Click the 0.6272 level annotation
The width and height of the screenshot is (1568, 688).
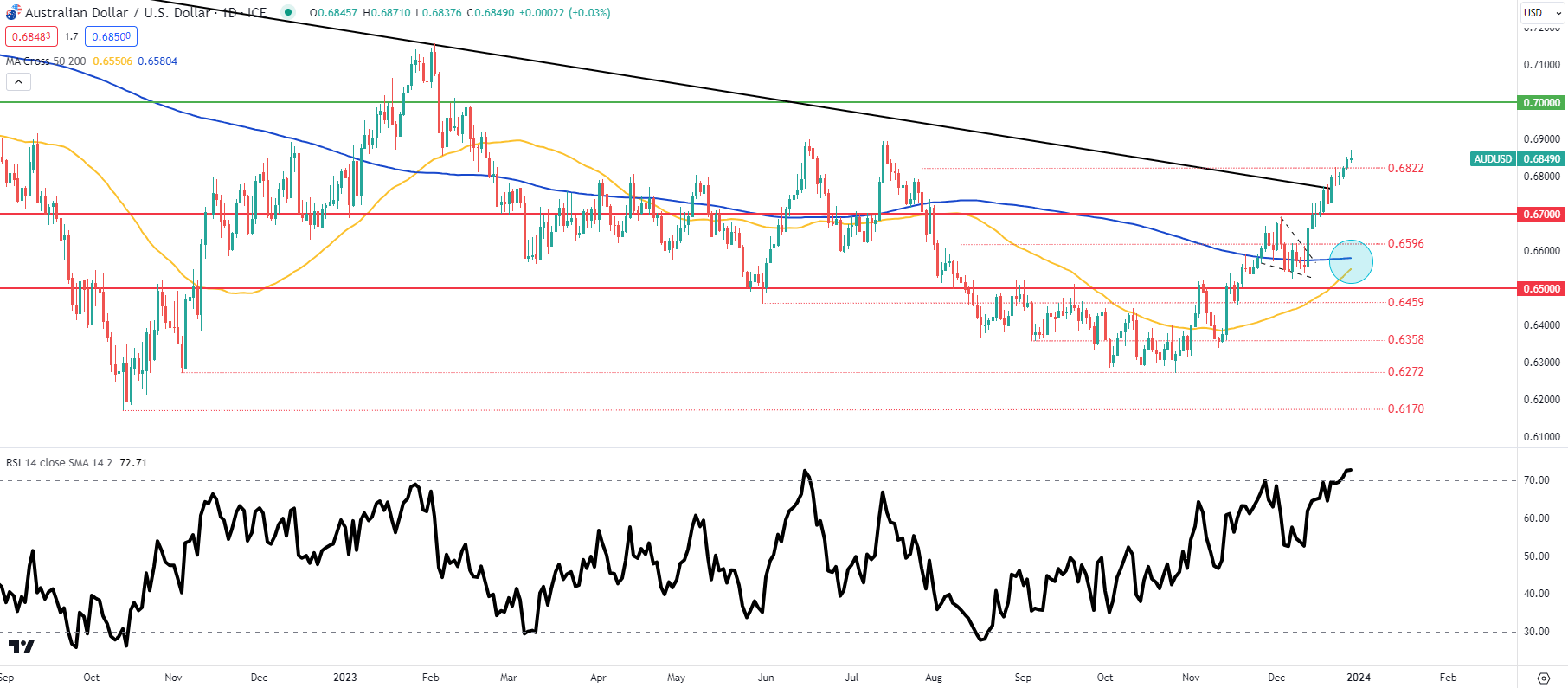[x=1406, y=371]
